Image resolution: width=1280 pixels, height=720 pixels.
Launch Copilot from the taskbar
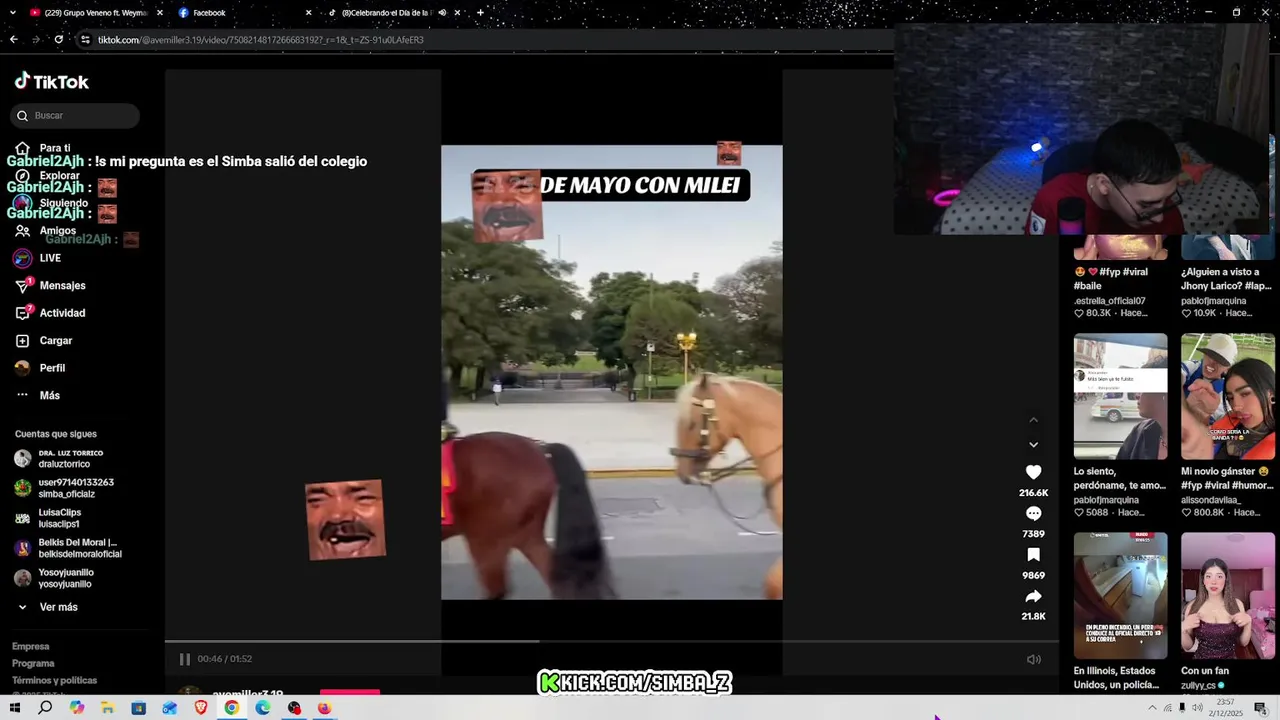pyautogui.click(x=77, y=708)
